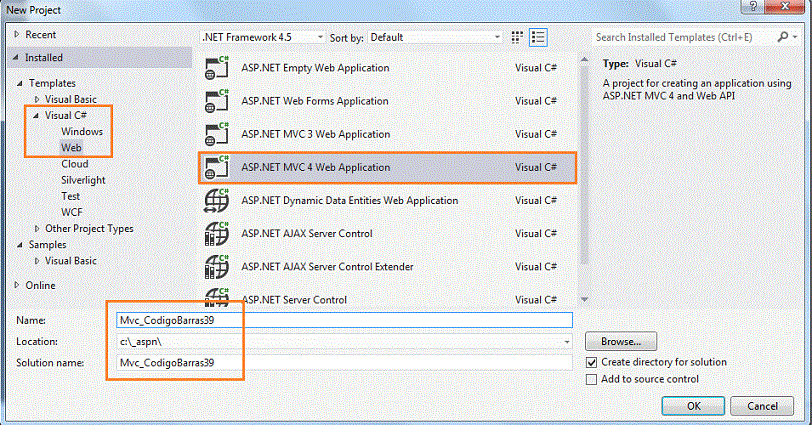Click the template list scrollbar down arrow

coord(584,299)
